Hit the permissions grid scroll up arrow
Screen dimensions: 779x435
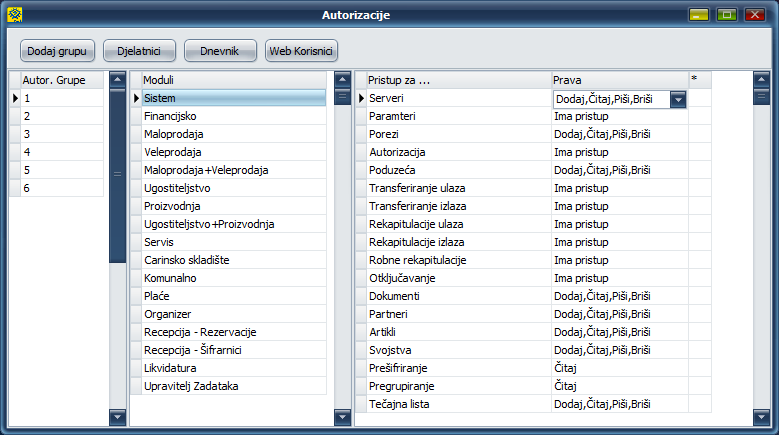coord(761,79)
